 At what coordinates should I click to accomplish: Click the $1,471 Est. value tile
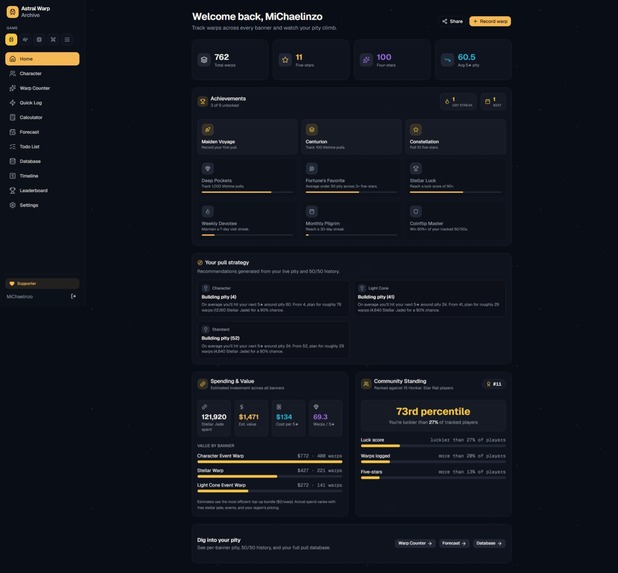[251, 418]
